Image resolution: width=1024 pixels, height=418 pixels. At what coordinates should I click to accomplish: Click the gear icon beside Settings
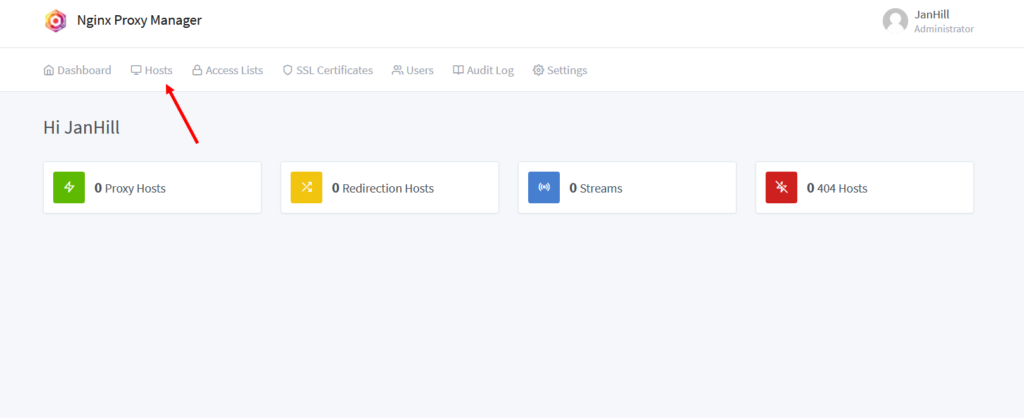(538, 70)
